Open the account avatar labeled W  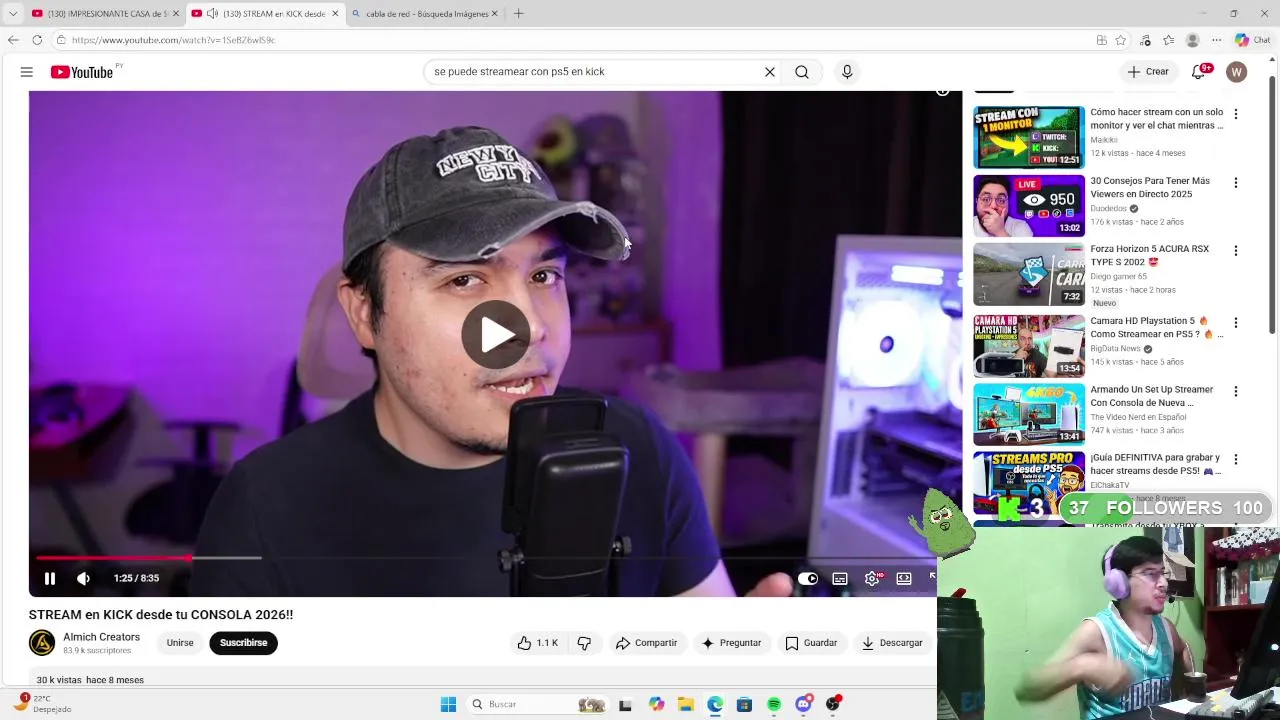[x=1237, y=72]
